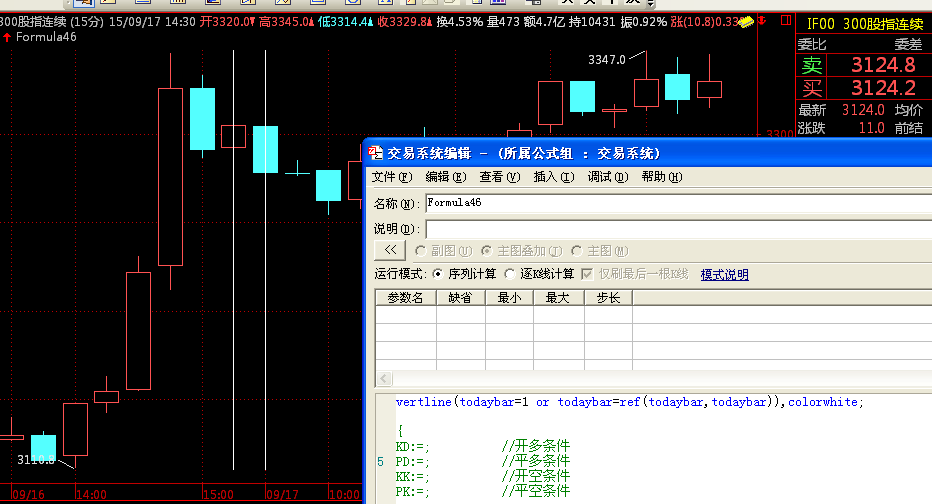The image size is (932, 504).
Task: Select the 主图叠加 radio option
Action: point(521,251)
